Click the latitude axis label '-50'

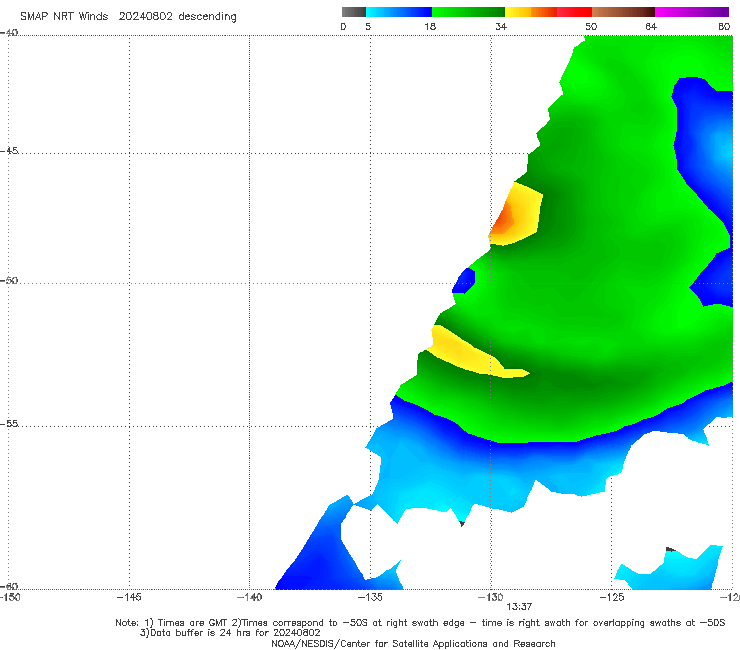click(x=9, y=280)
